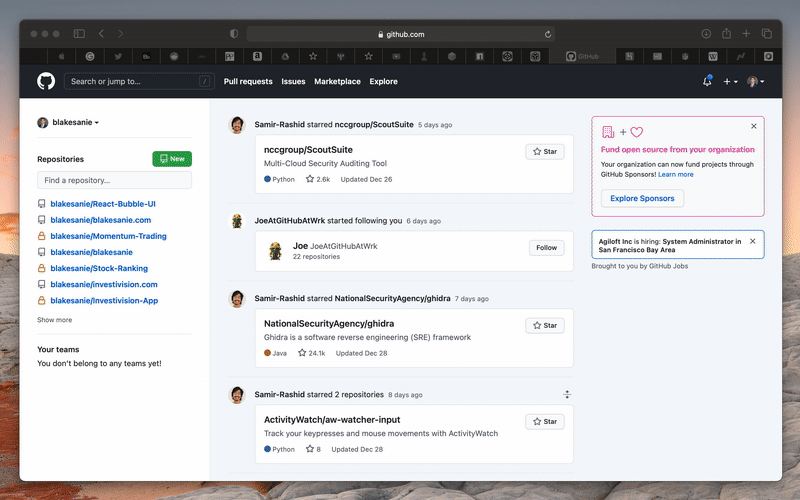The image size is (800, 500).
Task: Select the active GitHub tab
Action: point(582,57)
